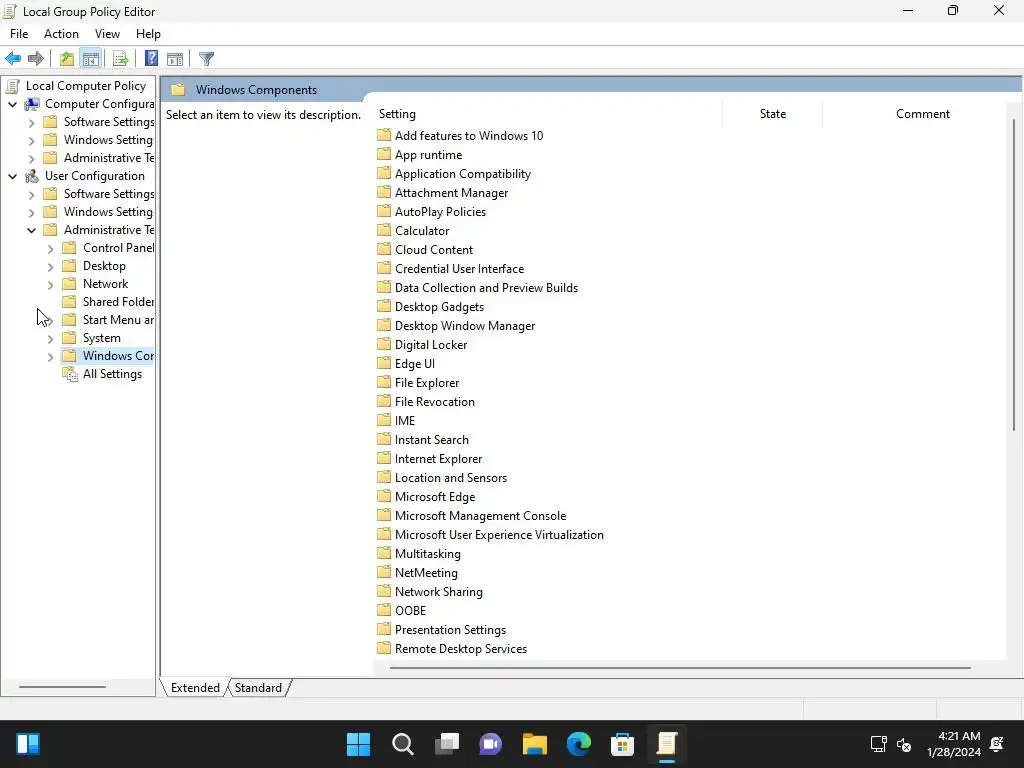Click the vertical scrollbar of settings list
This screenshot has height=768, width=1024.
(x=1014, y=274)
